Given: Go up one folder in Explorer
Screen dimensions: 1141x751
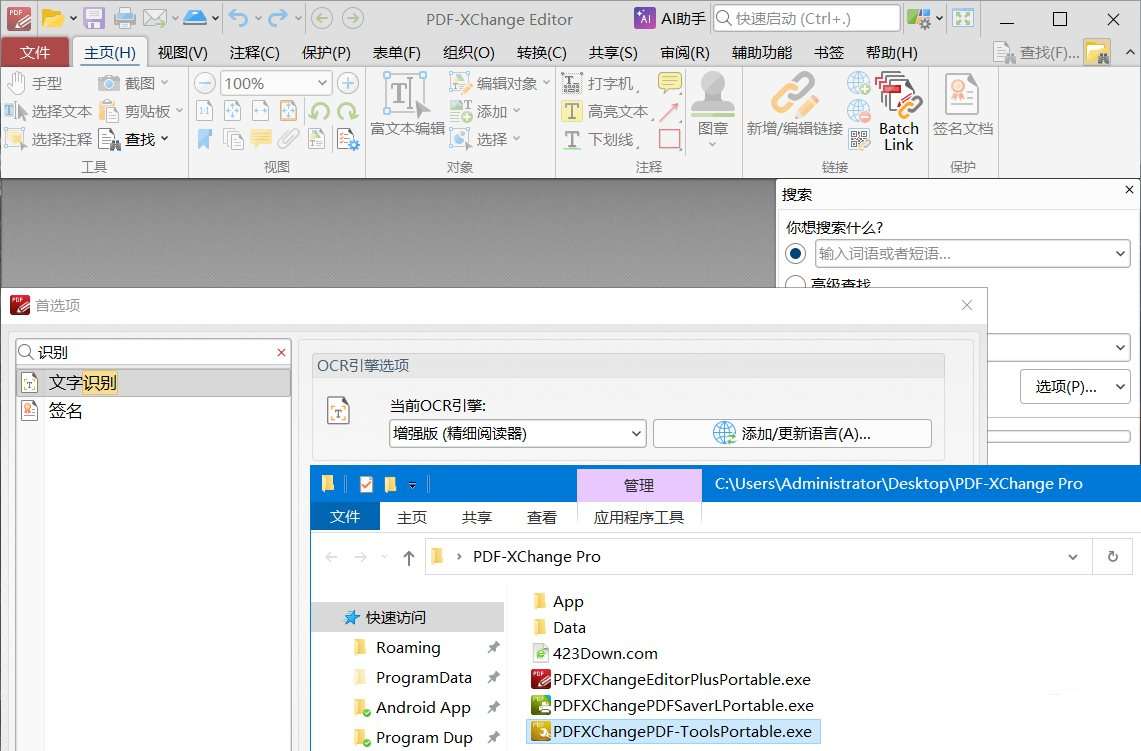Looking at the screenshot, I should (x=408, y=557).
